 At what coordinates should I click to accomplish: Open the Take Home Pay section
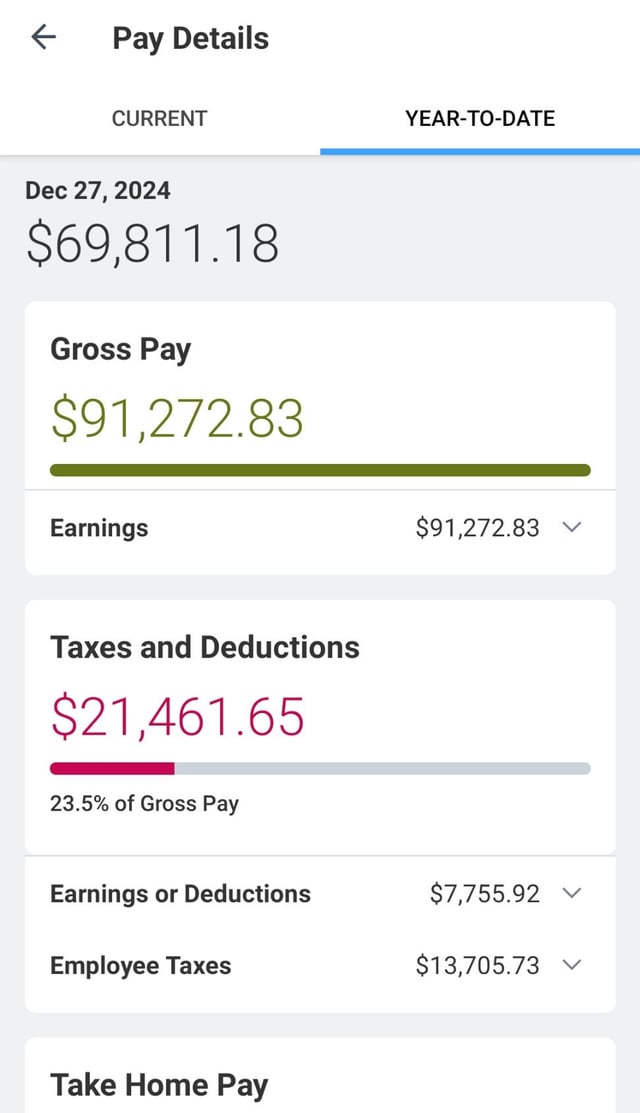click(x=157, y=1084)
